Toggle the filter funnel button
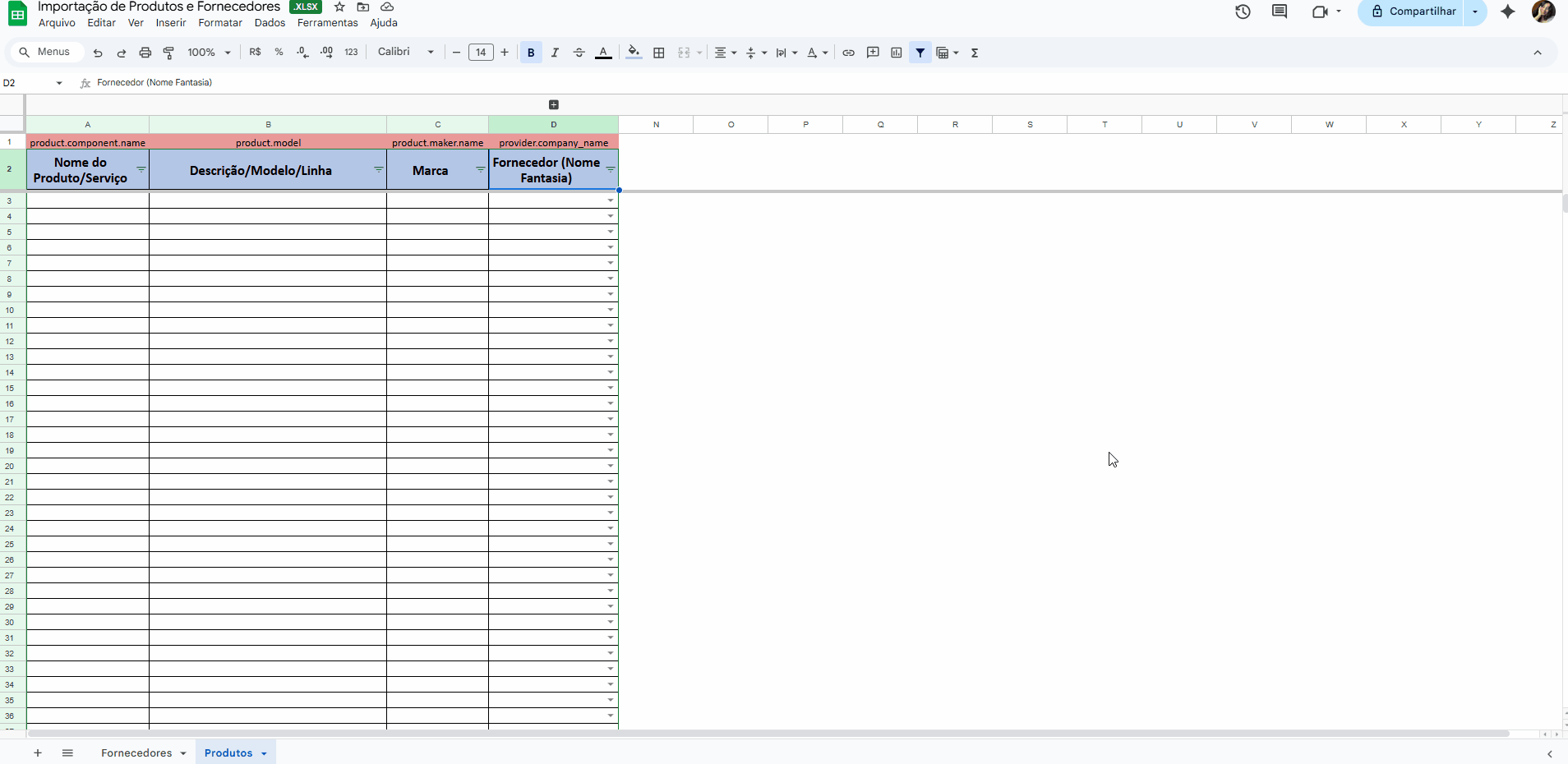 pos(920,53)
